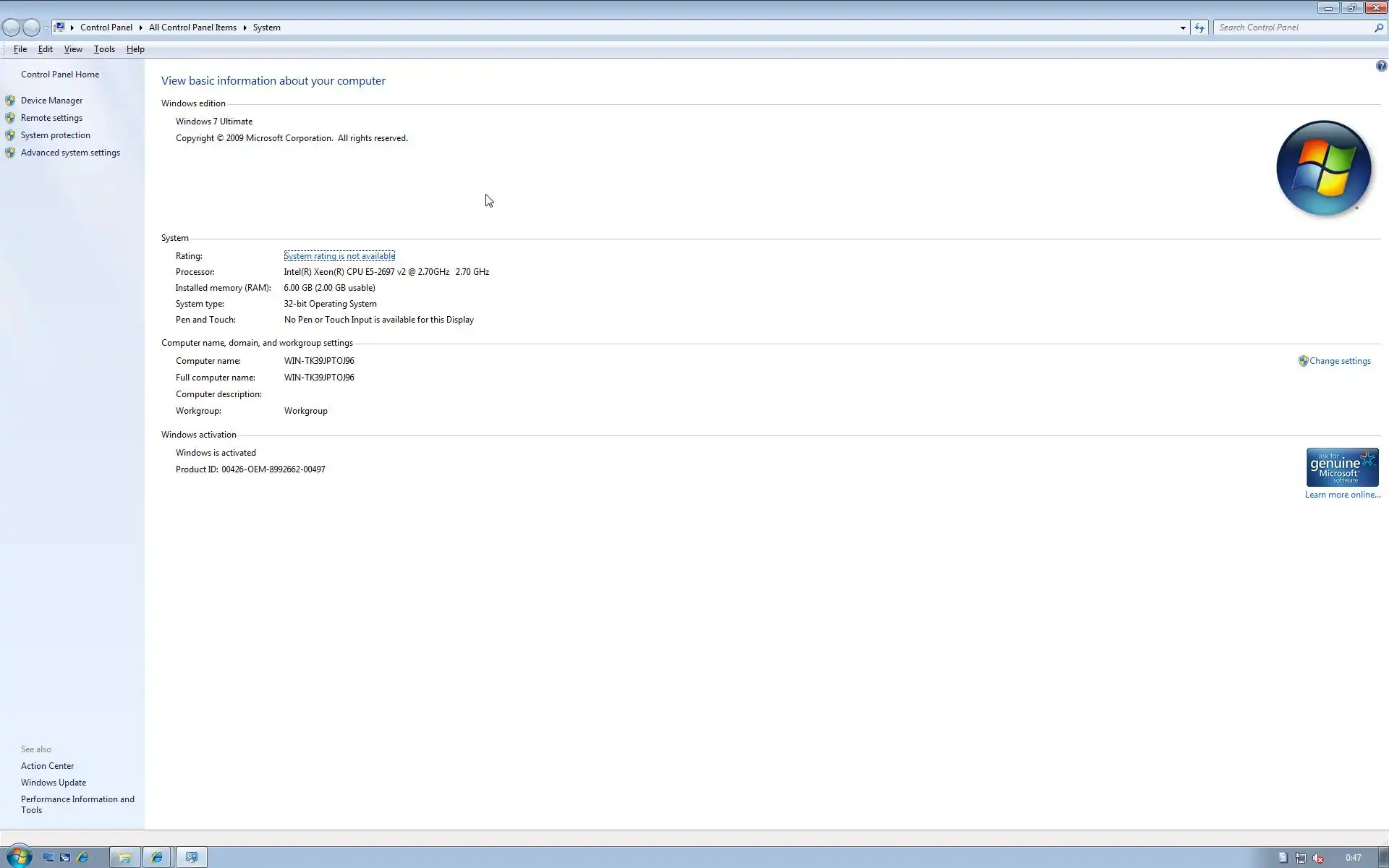Click the help question mark icon
The height and width of the screenshot is (868, 1389).
[x=1381, y=66]
